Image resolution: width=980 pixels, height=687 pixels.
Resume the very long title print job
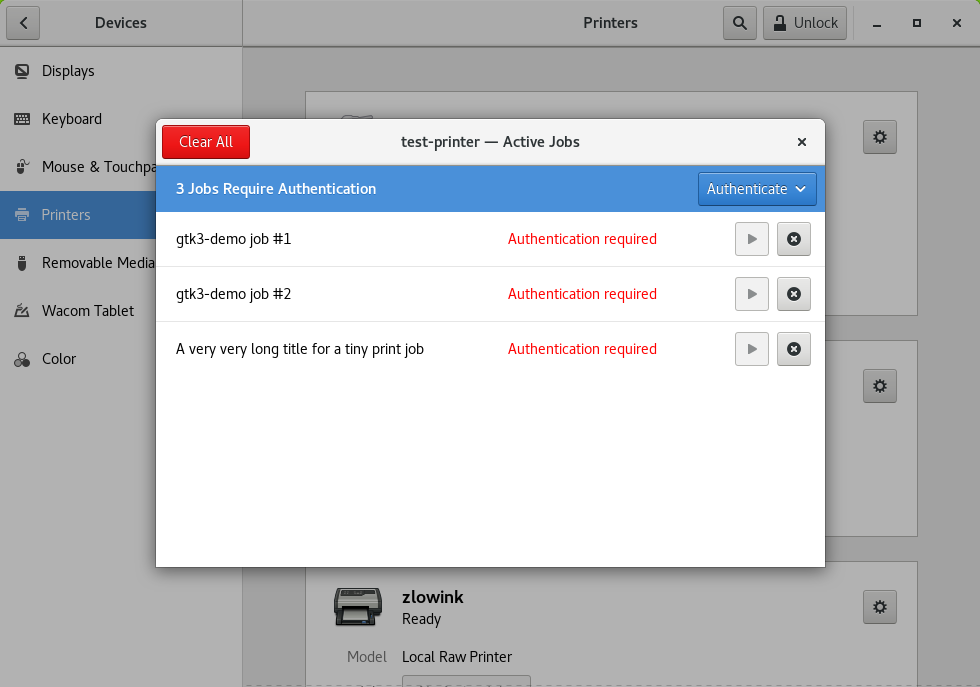pyautogui.click(x=752, y=349)
